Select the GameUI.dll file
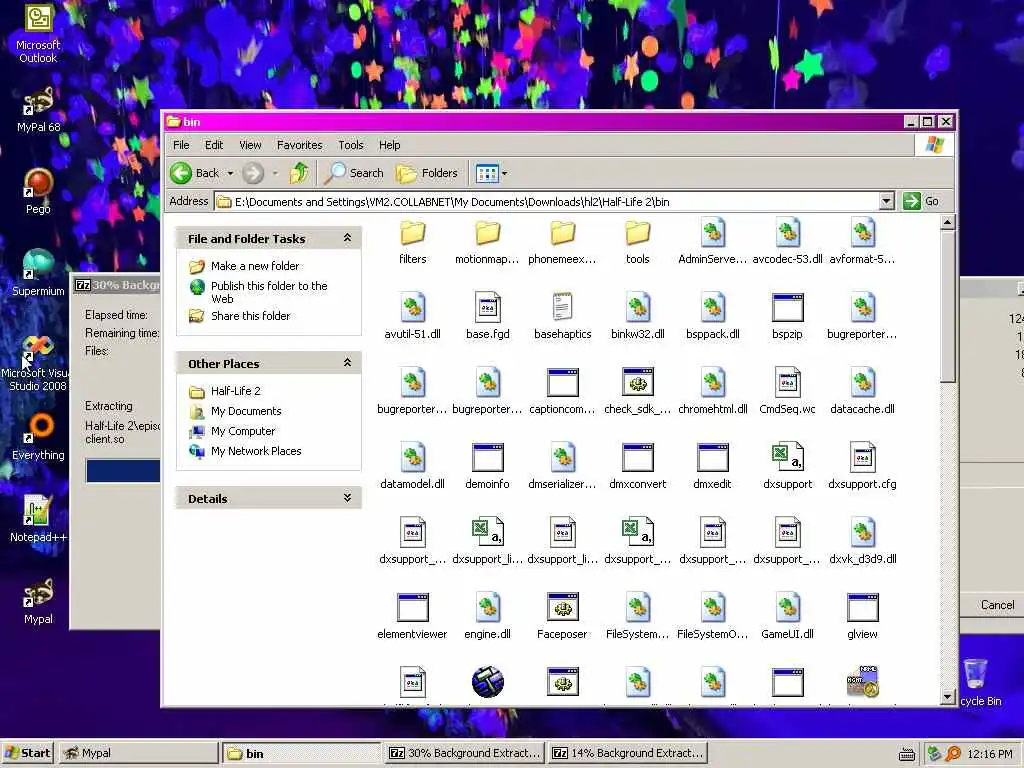Viewport: 1024px width, 768px height. [788, 617]
